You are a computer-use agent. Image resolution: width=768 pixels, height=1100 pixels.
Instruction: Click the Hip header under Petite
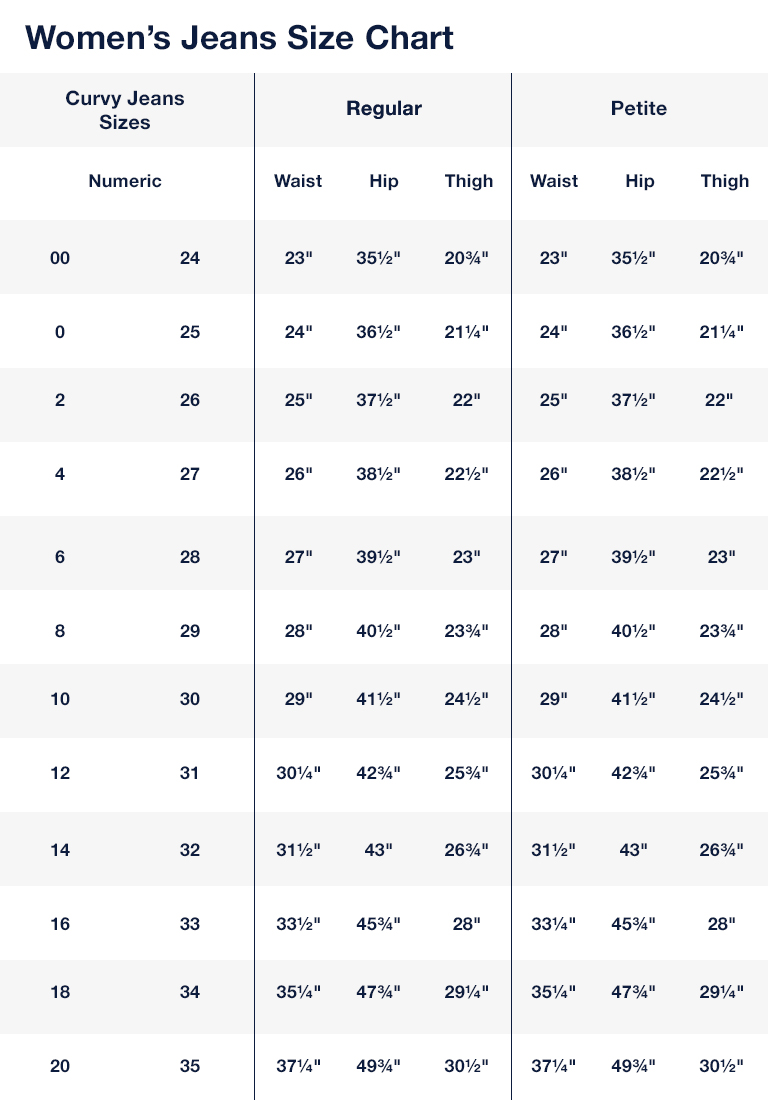pyautogui.click(x=640, y=181)
